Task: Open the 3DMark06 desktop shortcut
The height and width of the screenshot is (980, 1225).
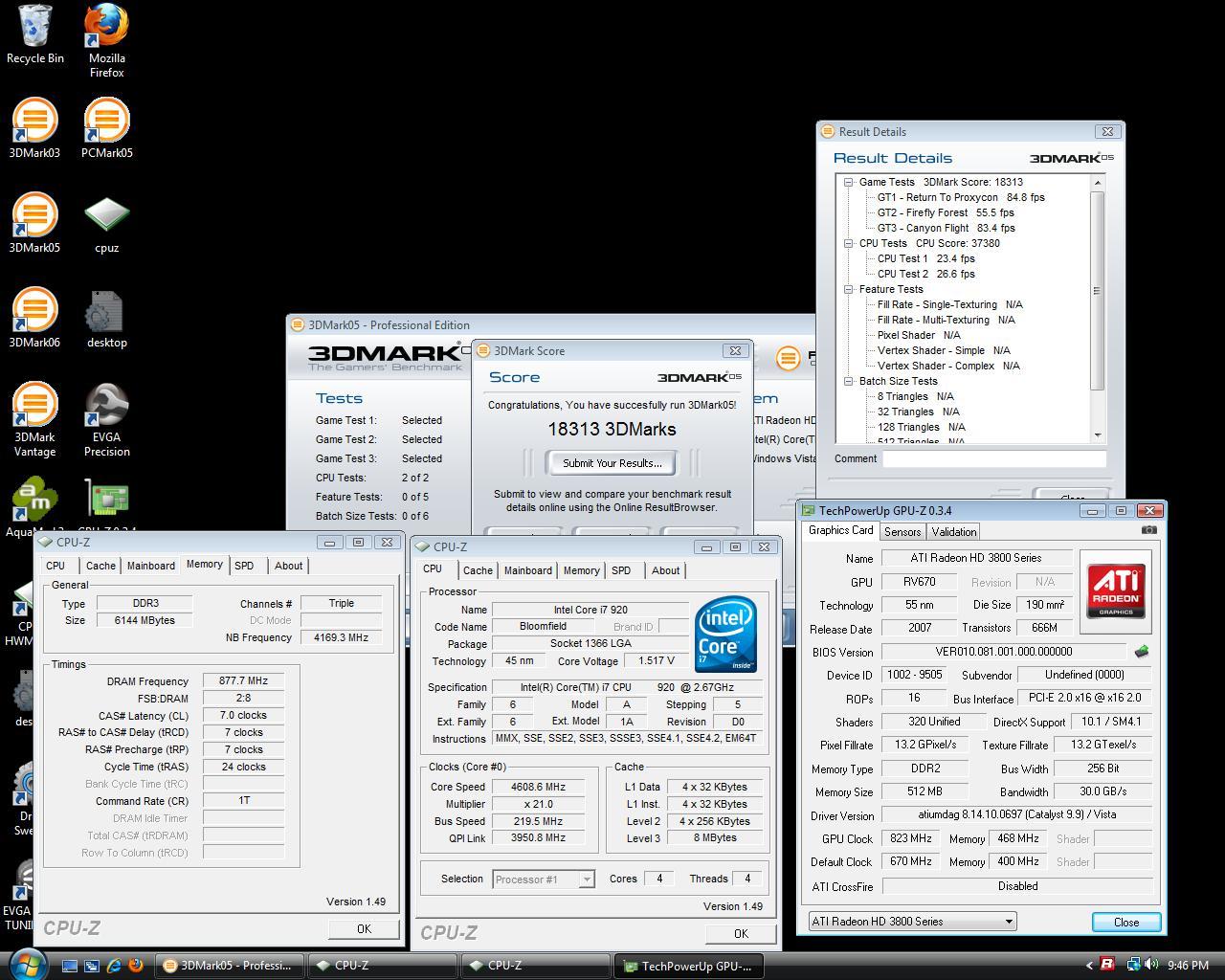Action: click(x=34, y=318)
